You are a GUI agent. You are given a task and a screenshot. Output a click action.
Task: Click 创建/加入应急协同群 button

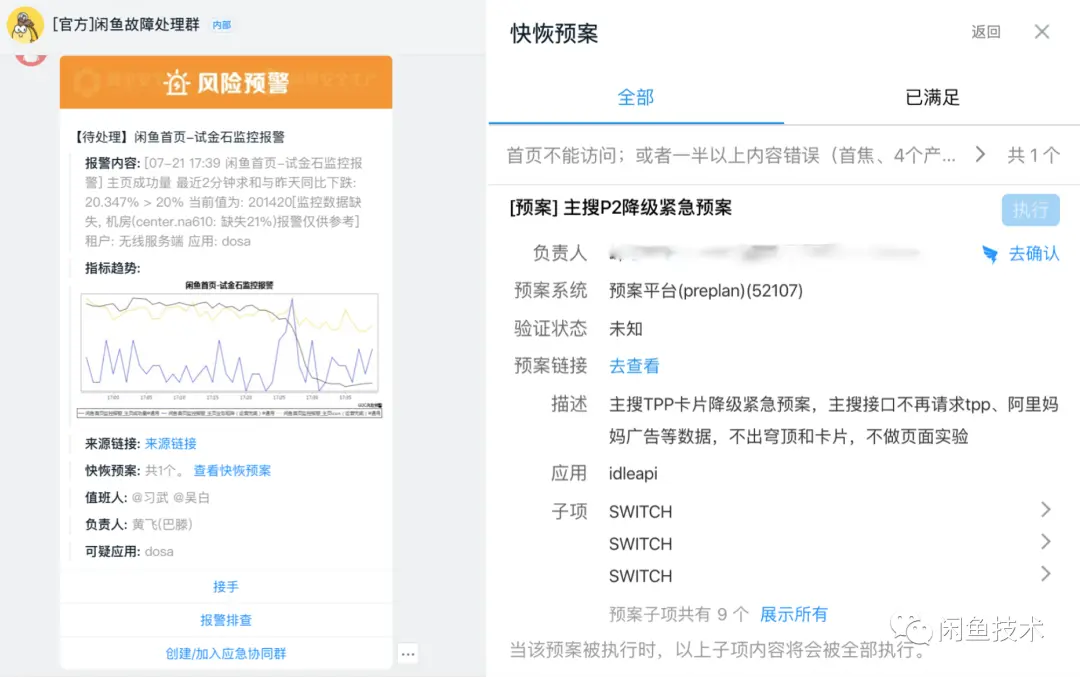click(226, 654)
